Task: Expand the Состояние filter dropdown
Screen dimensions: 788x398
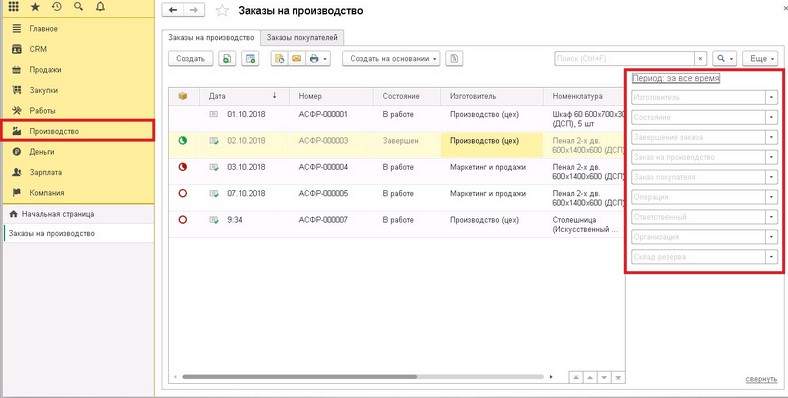Action: [x=771, y=118]
